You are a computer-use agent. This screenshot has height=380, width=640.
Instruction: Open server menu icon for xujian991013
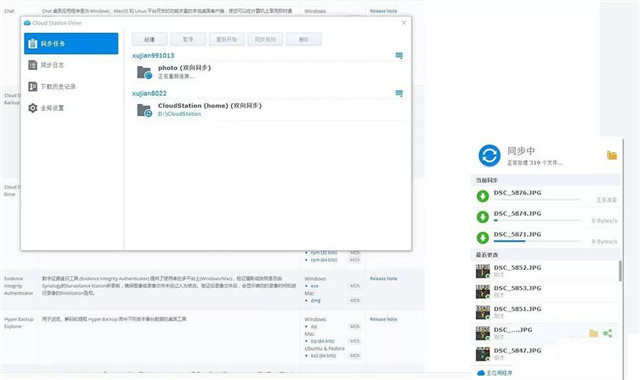[399, 56]
